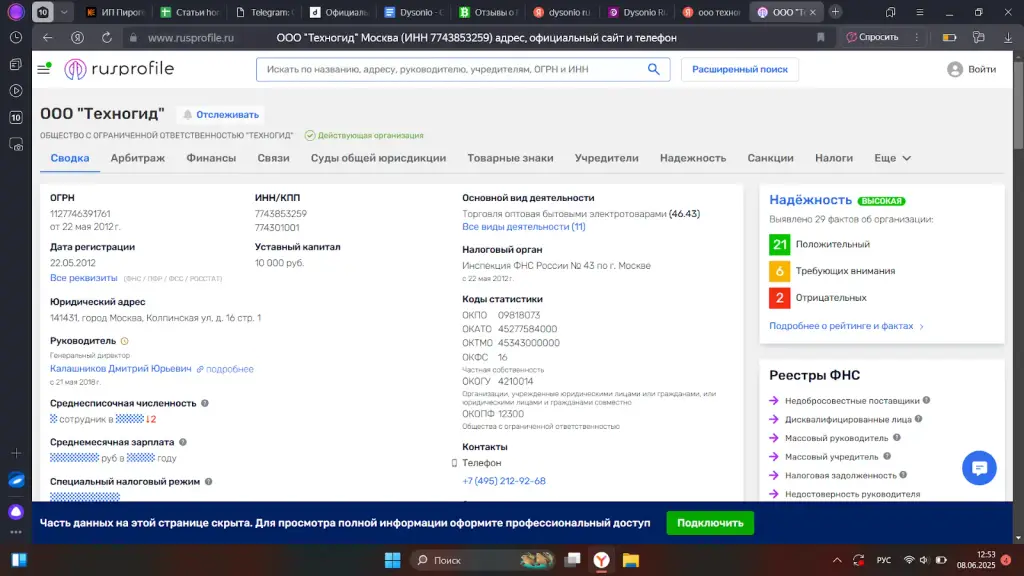This screenshot has width=1024, height=576.
Task: Open the Windows Start menu
Action: 392,560
